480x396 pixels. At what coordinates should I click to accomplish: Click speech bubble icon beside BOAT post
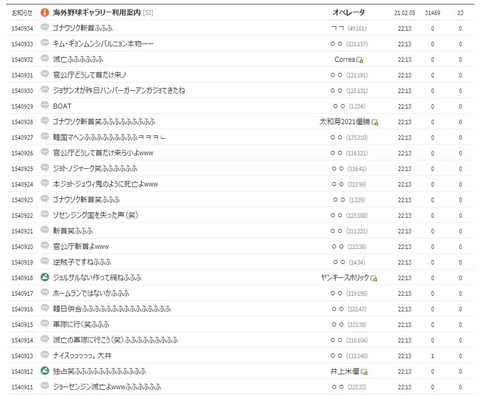[45, 105]
